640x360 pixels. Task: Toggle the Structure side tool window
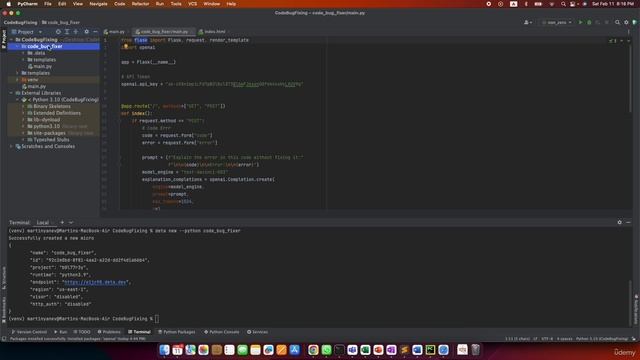[x=4, y=278]
